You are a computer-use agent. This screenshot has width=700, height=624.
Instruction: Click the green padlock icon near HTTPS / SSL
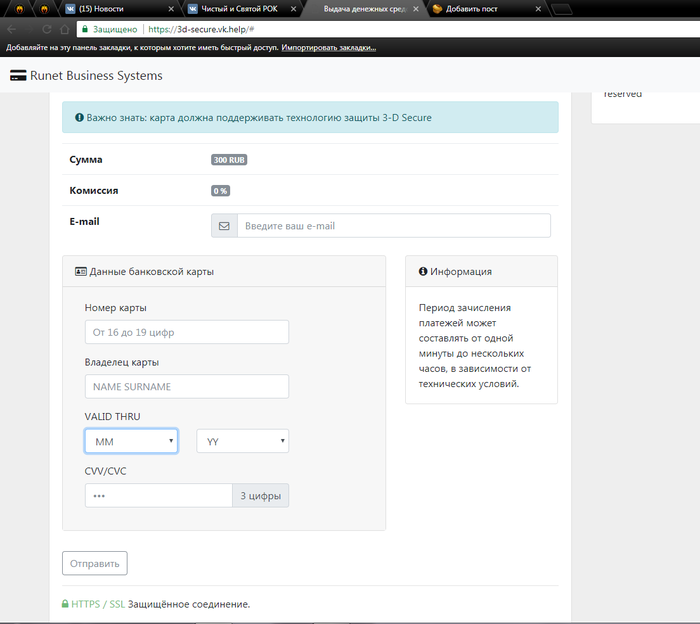(66, 604)
